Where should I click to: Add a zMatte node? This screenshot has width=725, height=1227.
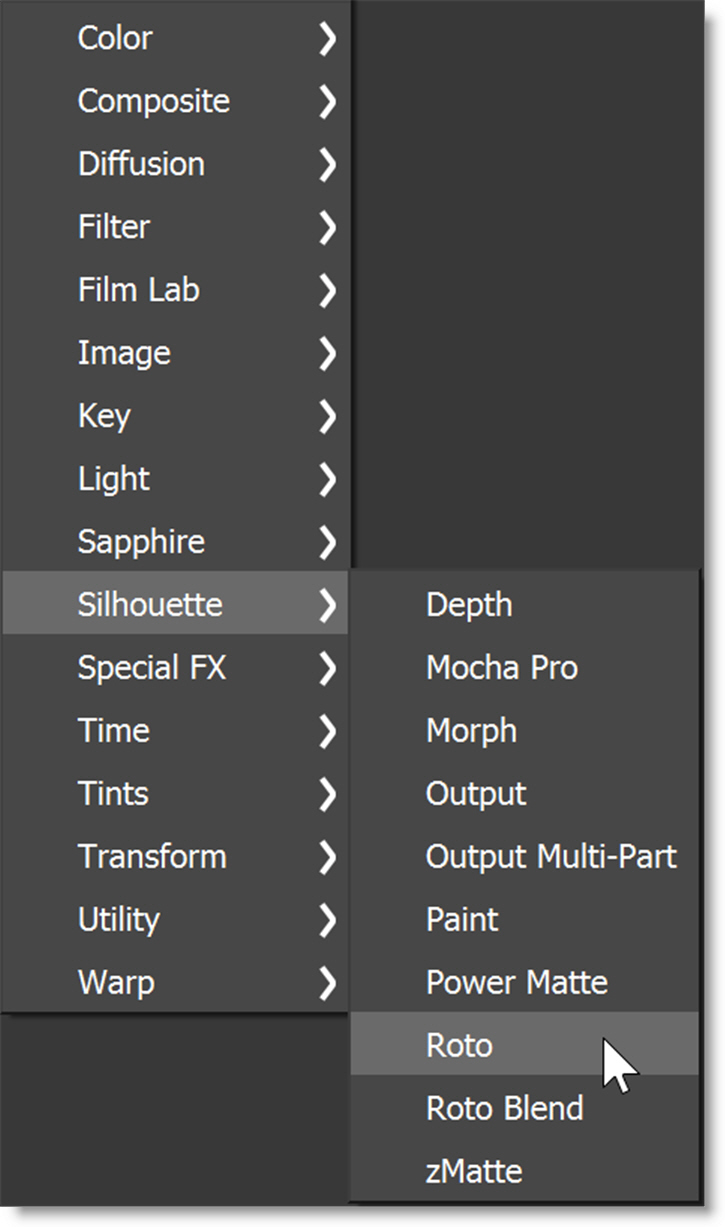pyautogui.click(x=474, y=1172)
